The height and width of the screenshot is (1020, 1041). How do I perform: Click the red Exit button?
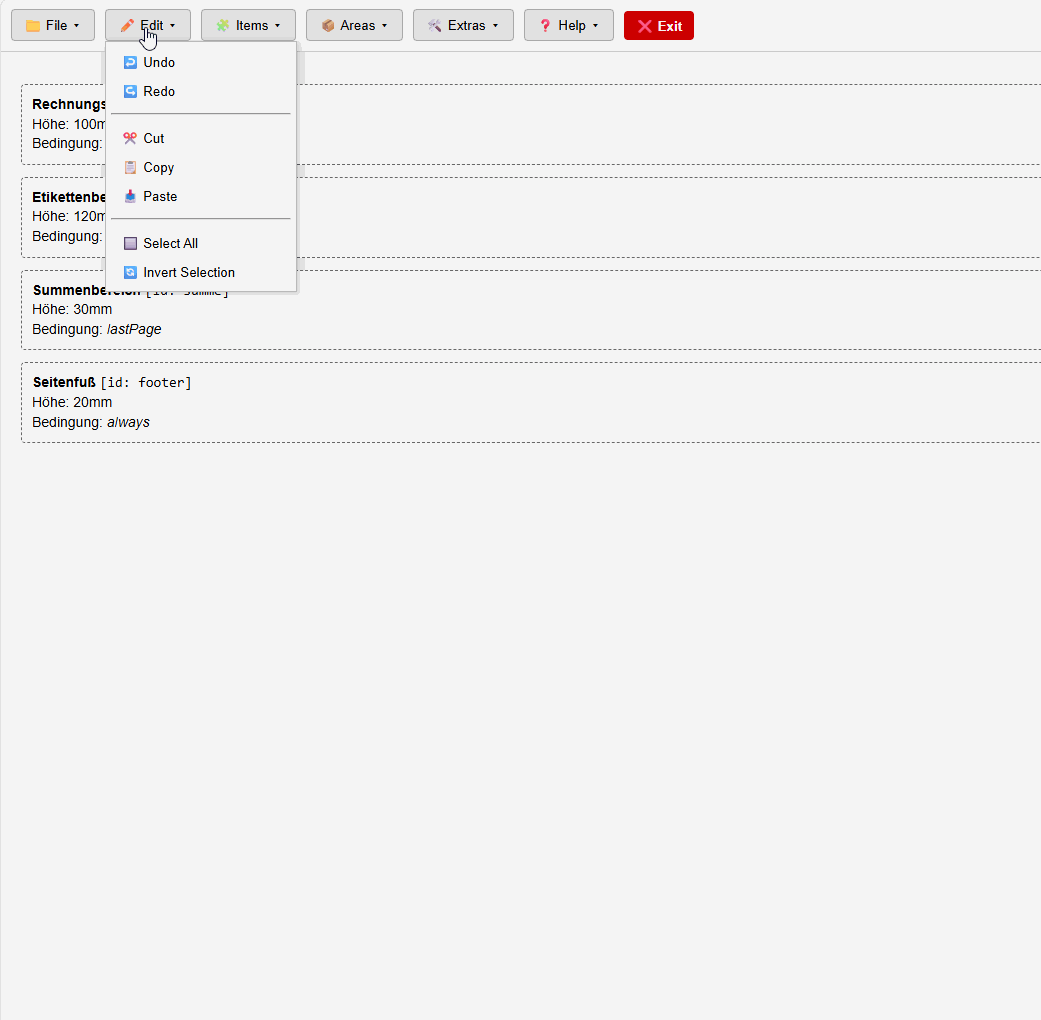659,26
